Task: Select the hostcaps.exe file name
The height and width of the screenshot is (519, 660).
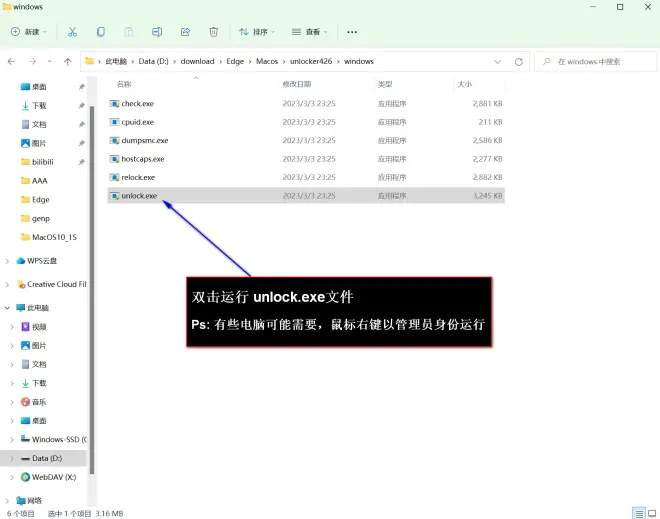Action: (x=143, y=159)
